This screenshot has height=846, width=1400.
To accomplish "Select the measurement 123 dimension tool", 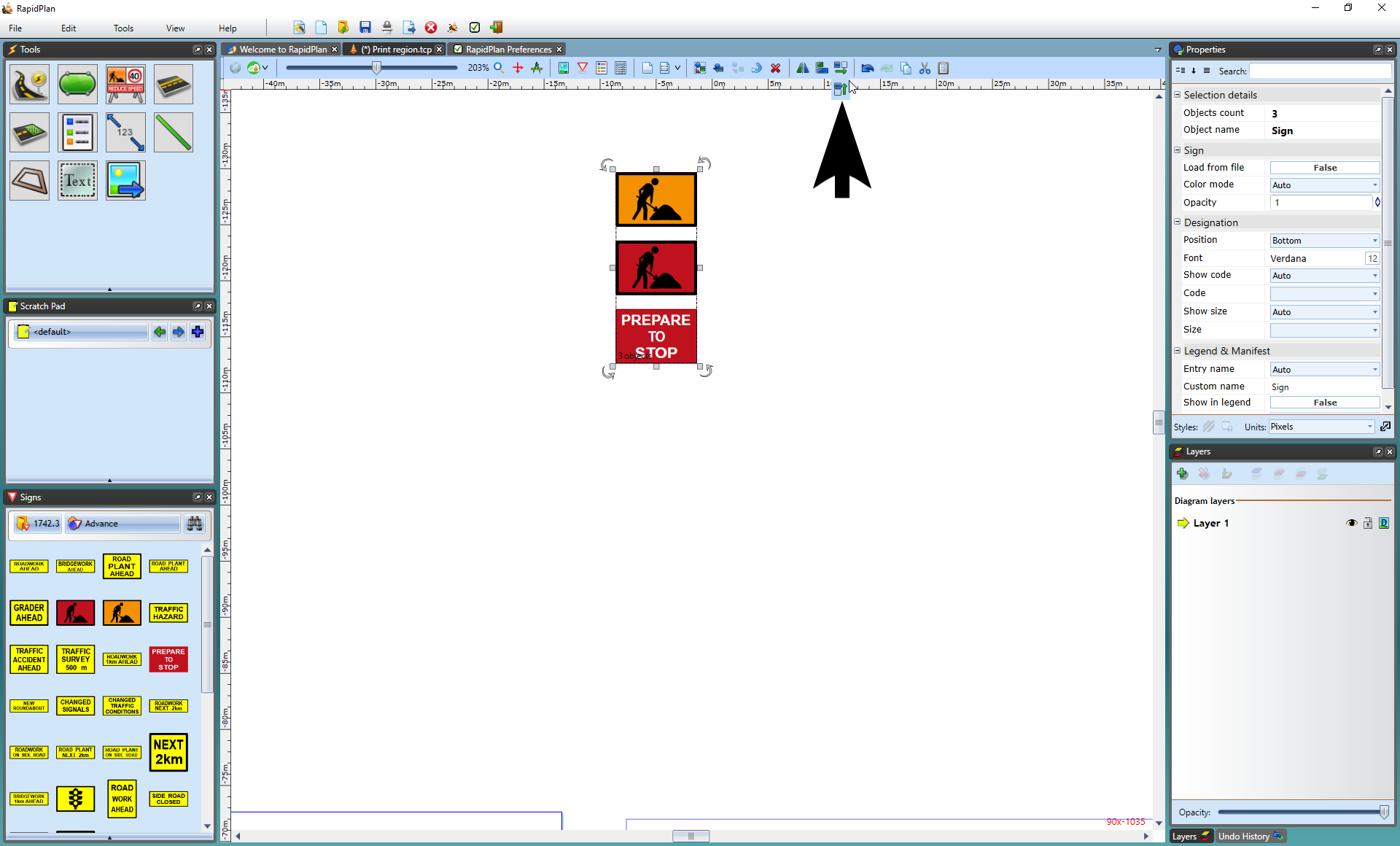I will pyautogui.click(x=125, y=132).
